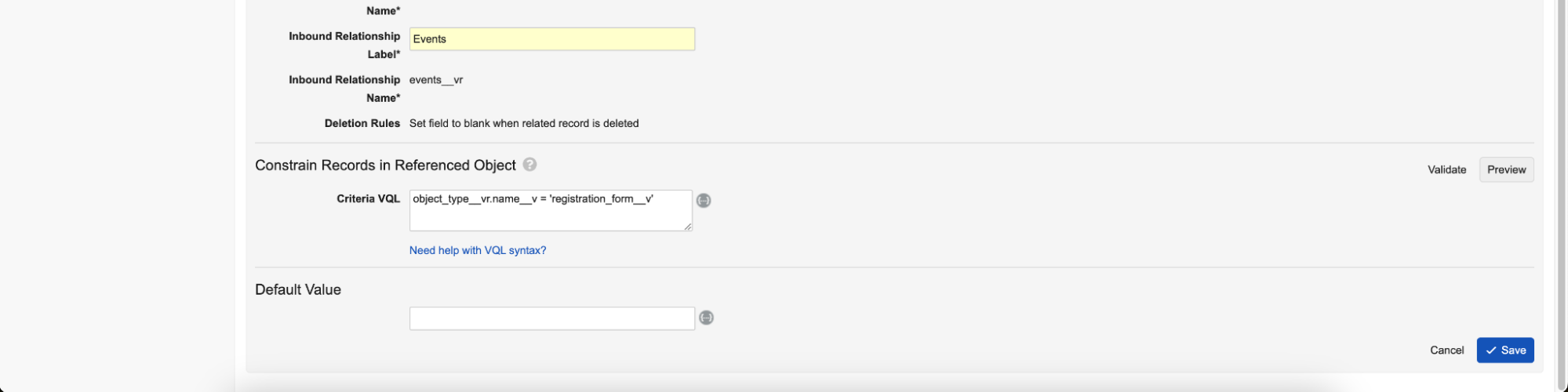Open help for Constrain Records in Referenced Object

click(x=529, y=165)
